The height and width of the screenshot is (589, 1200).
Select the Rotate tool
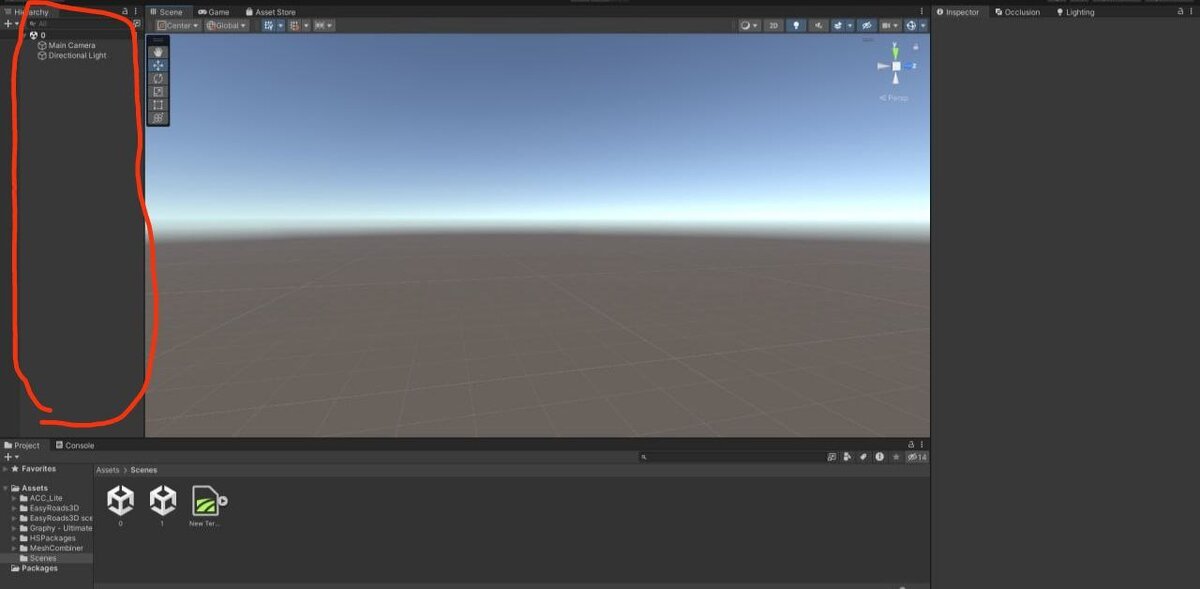(158, 78)
